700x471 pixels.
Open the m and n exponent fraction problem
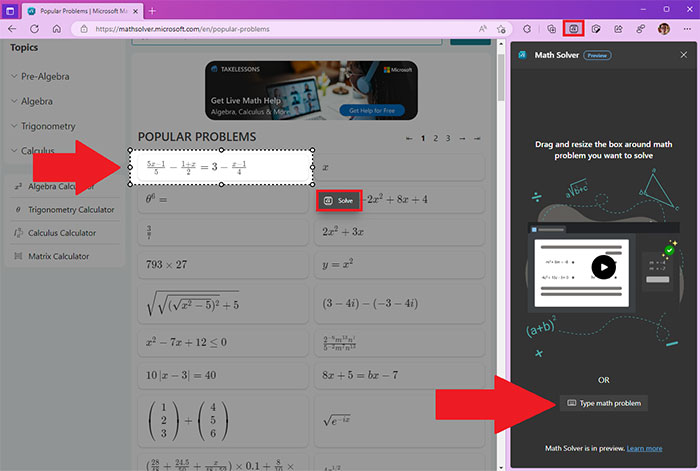pos(399,342)
